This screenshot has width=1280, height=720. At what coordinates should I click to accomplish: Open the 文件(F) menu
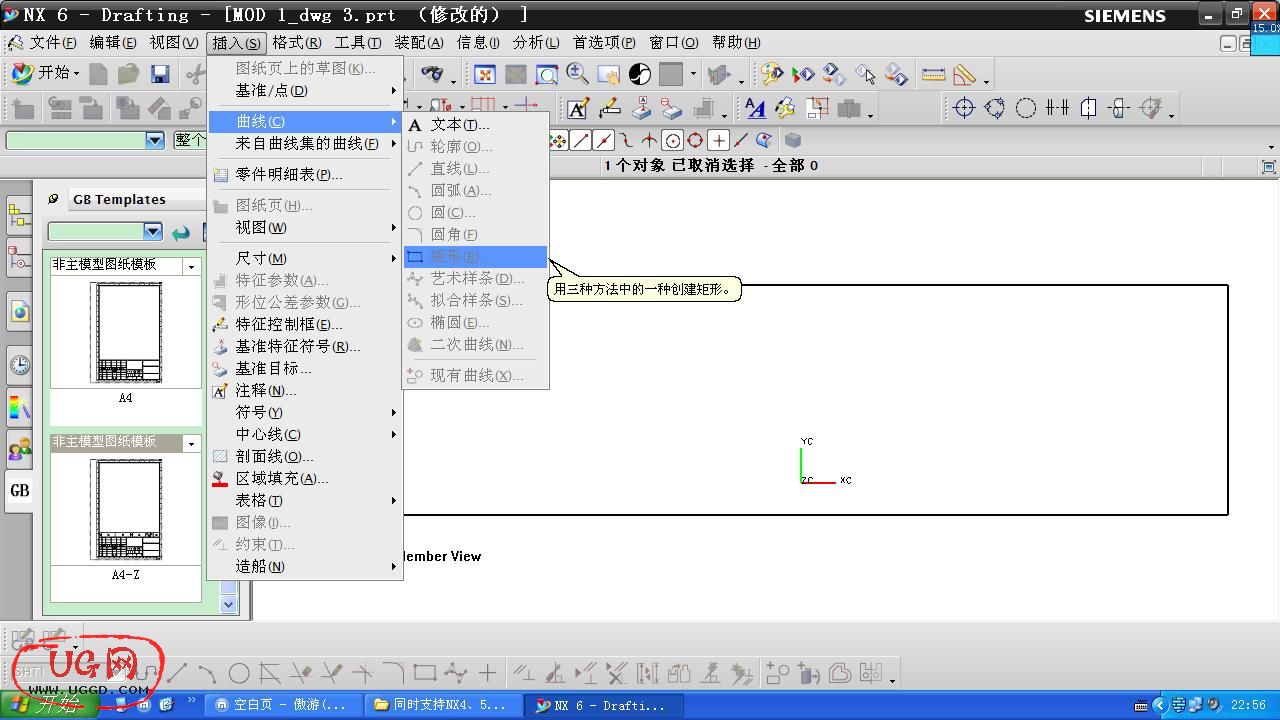click(53, 43)
